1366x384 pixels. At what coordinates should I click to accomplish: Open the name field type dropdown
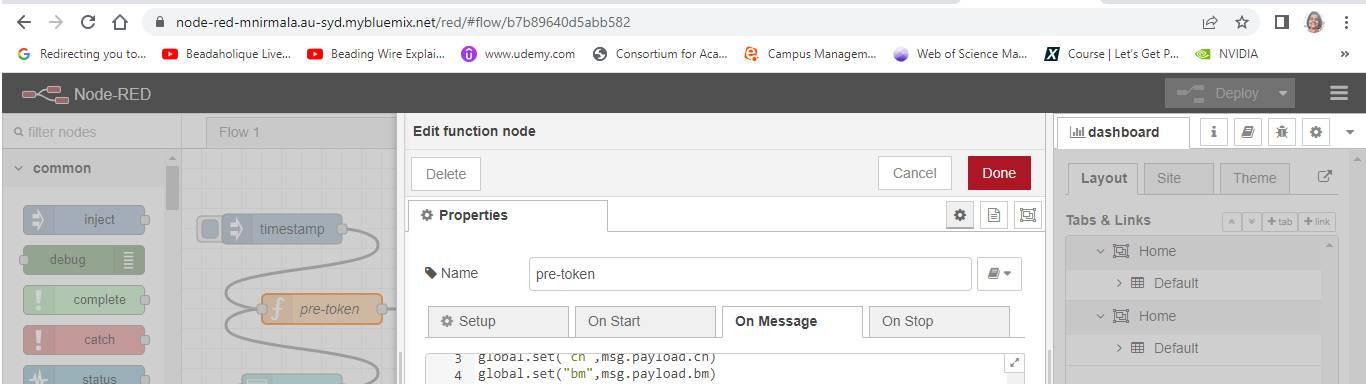coord(999,274)
